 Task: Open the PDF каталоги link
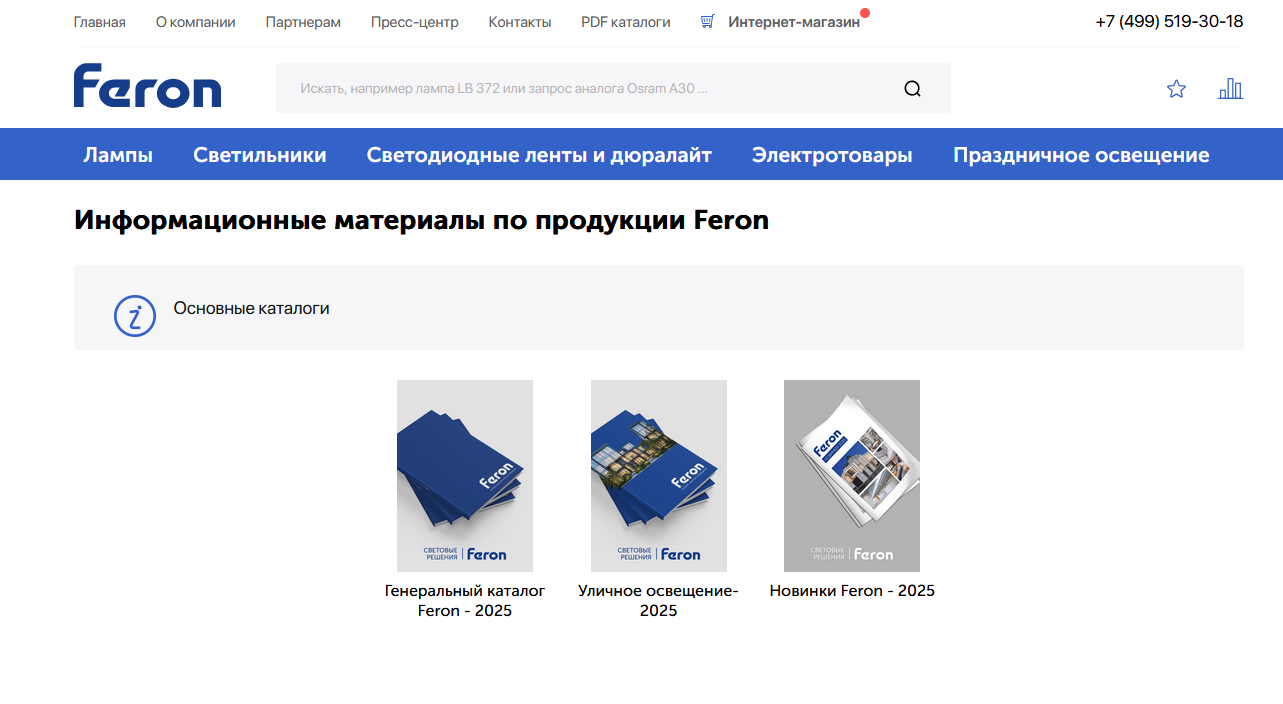click(x=626, y=22)
